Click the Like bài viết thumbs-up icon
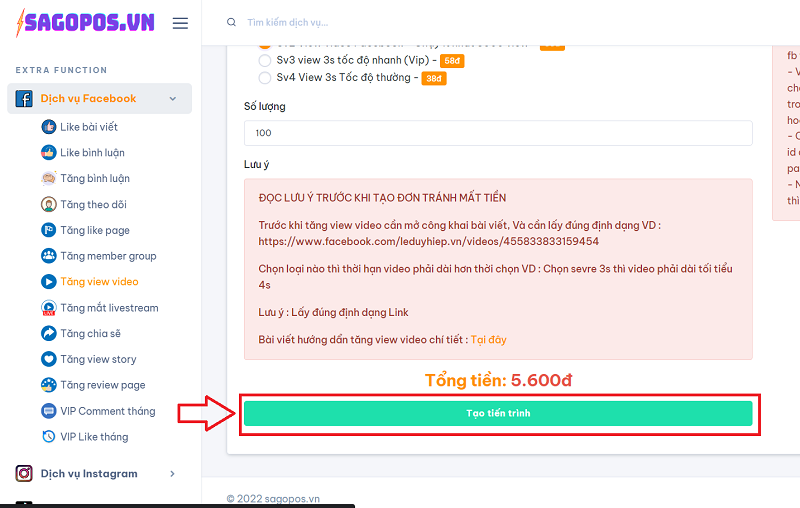800x508 pixels. coord(48,127)
